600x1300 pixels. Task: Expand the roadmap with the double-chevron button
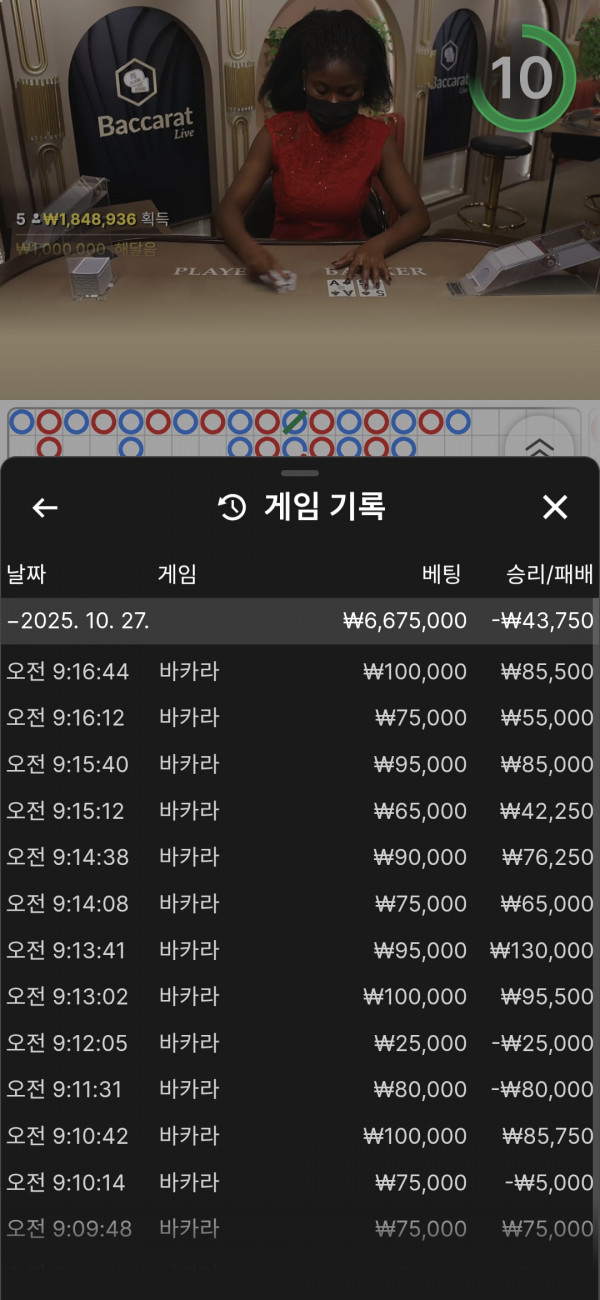tap(539, 447)
